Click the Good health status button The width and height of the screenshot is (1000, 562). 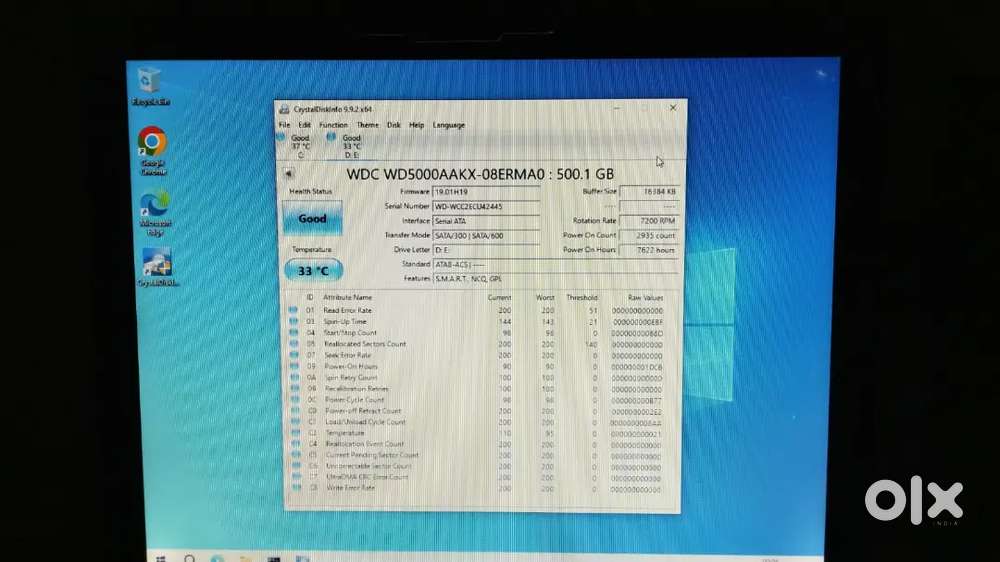click(312, 218)
